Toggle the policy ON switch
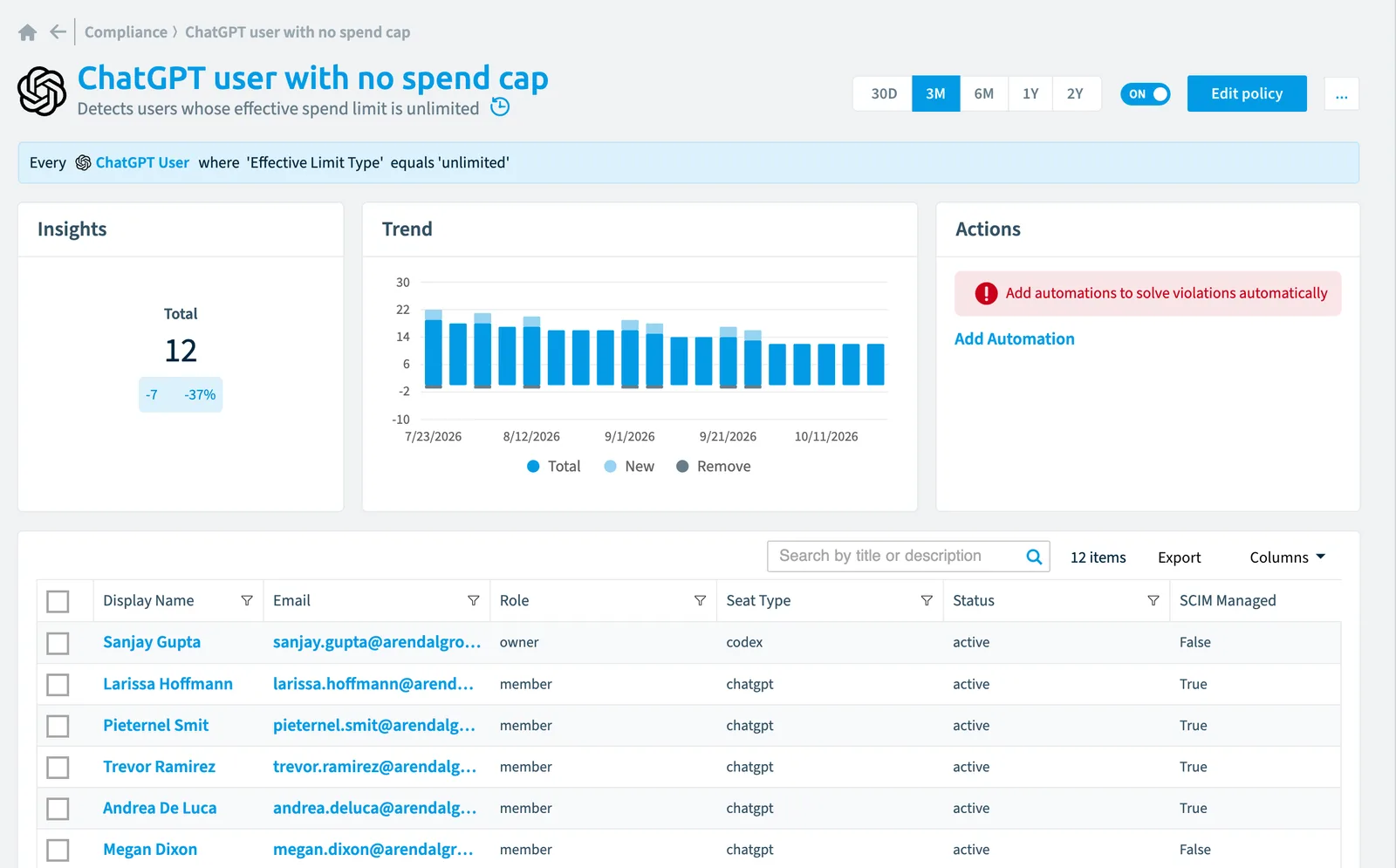The height and width of the screenshot is (868, 1396). 1145,94
